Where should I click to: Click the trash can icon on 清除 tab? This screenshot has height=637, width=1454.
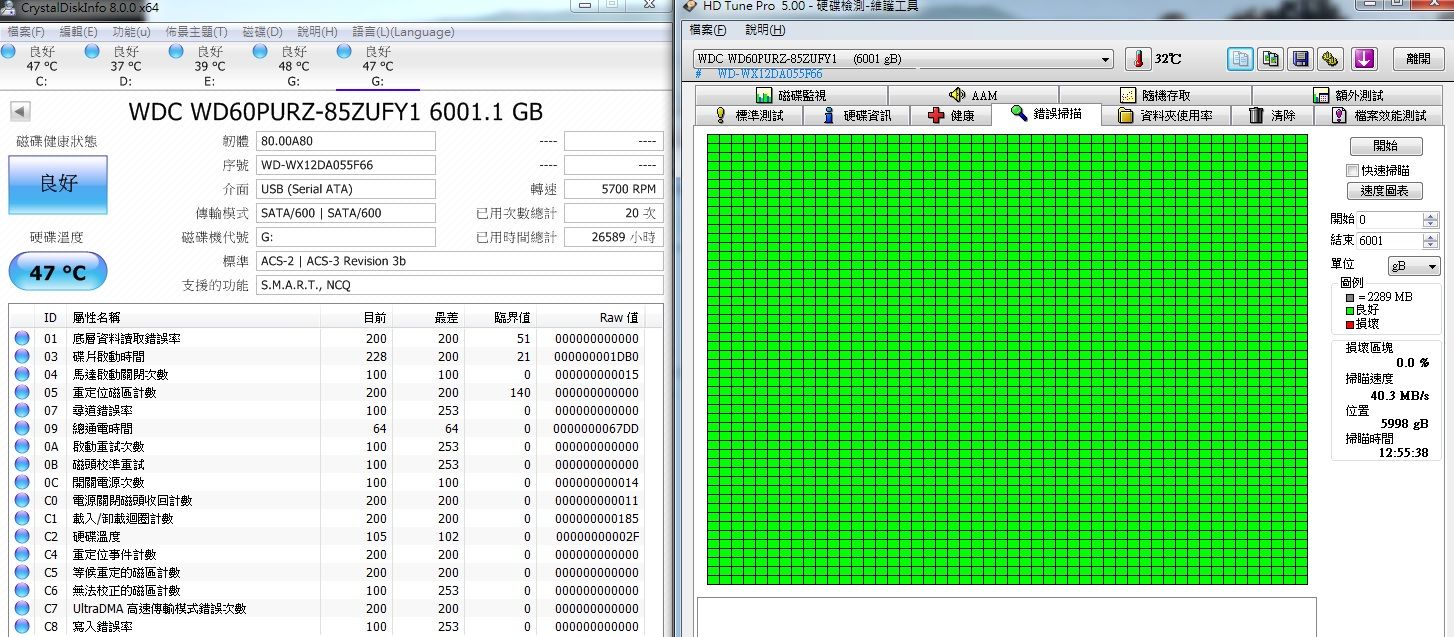tap(1256, 115)
